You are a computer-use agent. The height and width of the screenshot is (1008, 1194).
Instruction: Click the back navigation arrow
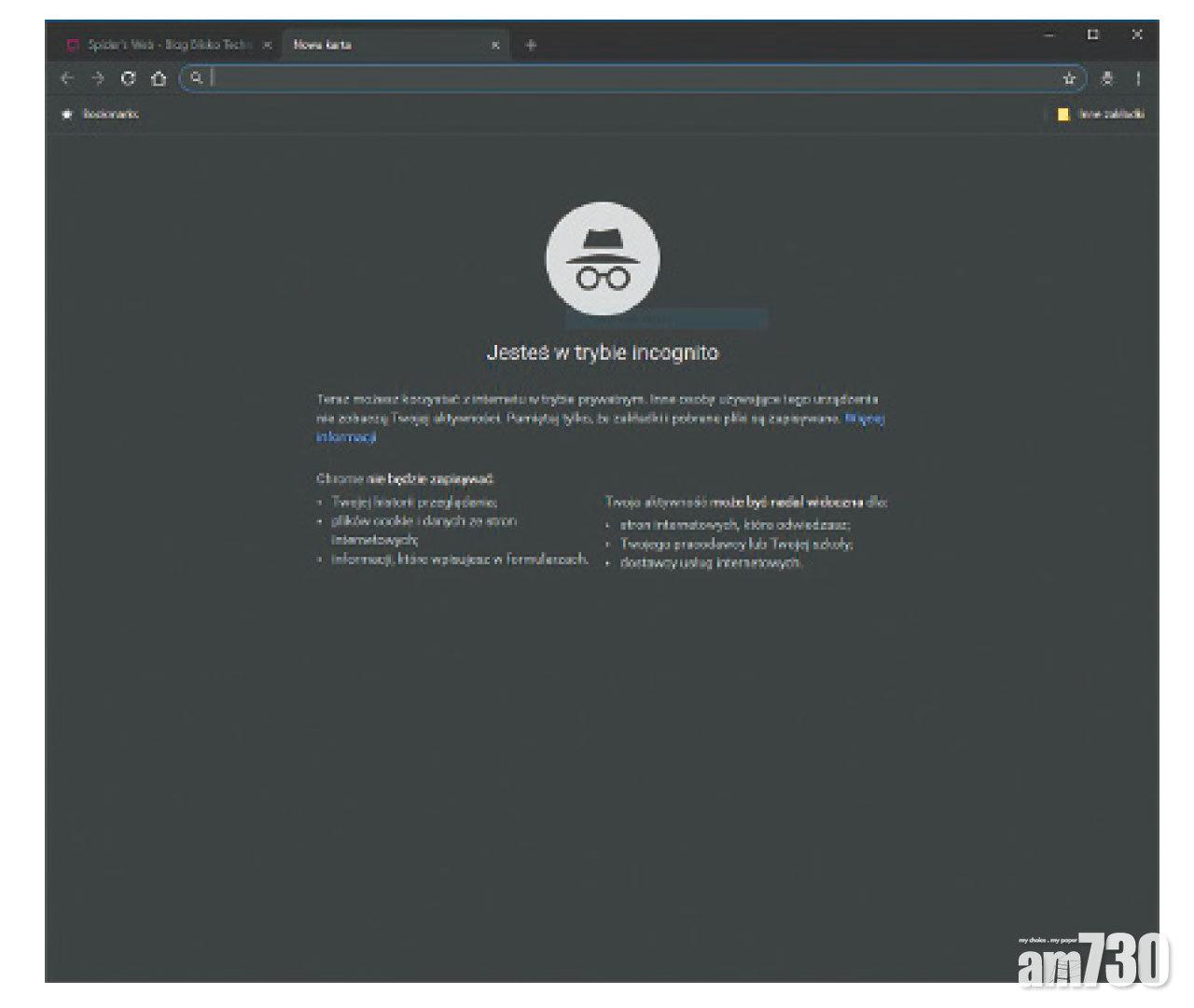[x=67, y=78]
